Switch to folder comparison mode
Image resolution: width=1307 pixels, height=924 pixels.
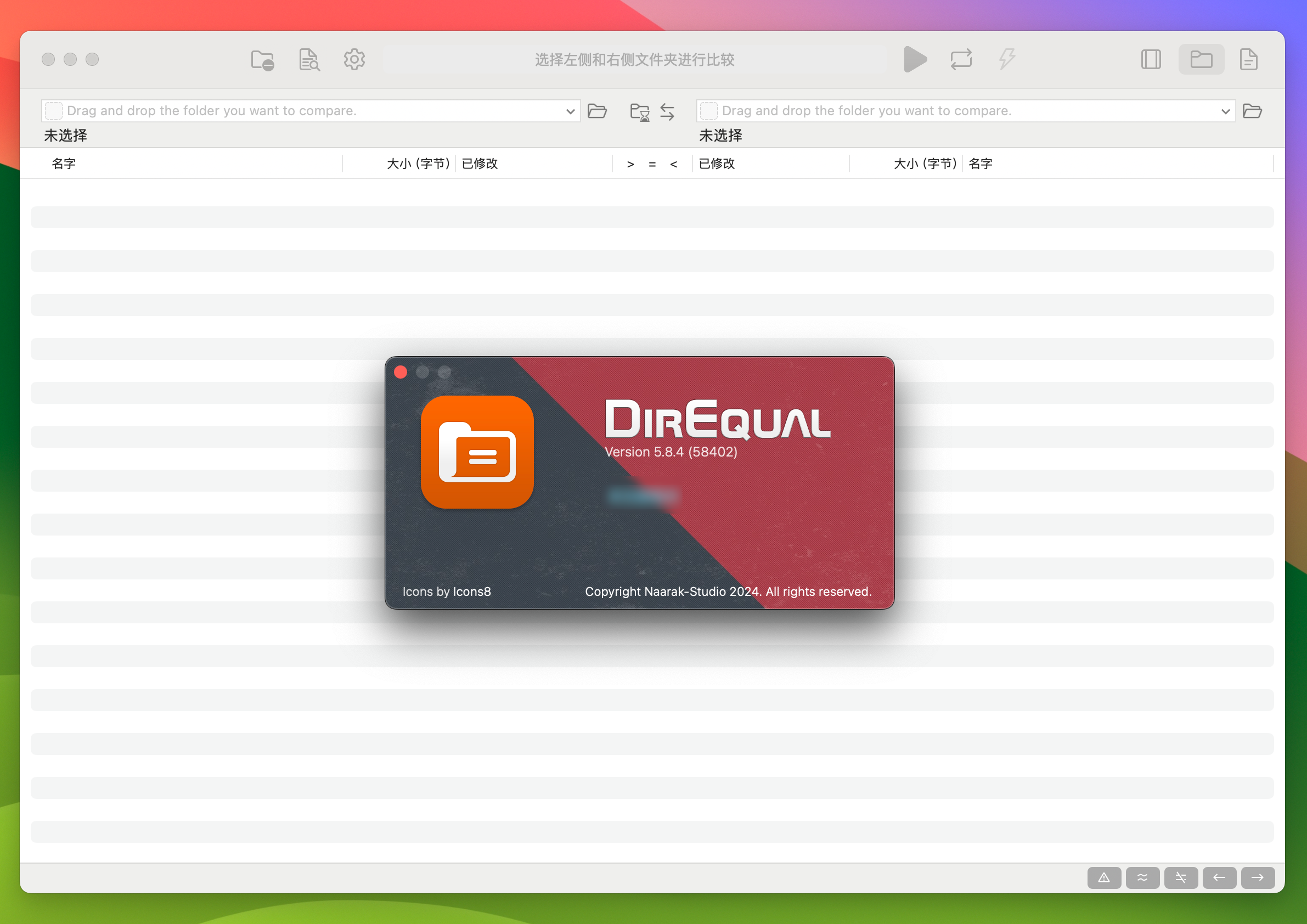click(x=1201, y=59)
